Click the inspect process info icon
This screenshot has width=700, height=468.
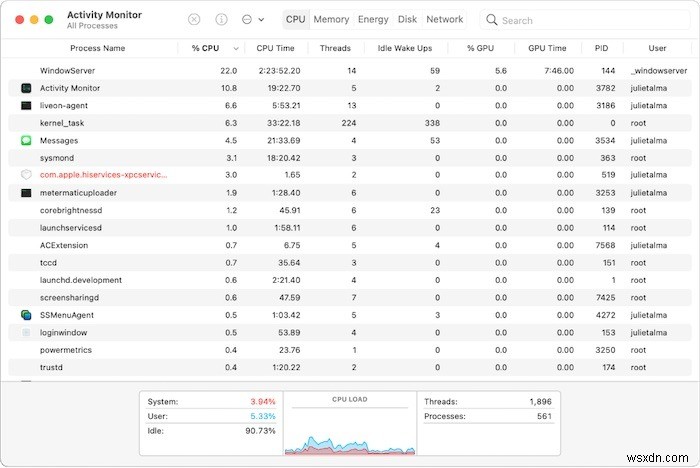click(221, 19)
